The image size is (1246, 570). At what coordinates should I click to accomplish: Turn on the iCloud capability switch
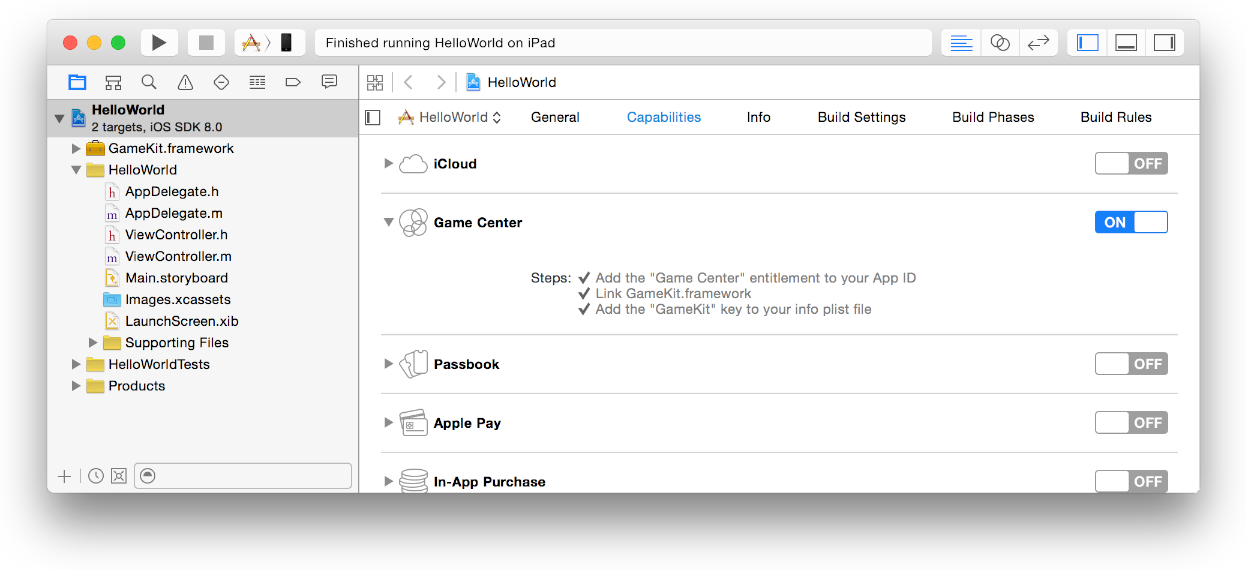[x=1131, y=164]
